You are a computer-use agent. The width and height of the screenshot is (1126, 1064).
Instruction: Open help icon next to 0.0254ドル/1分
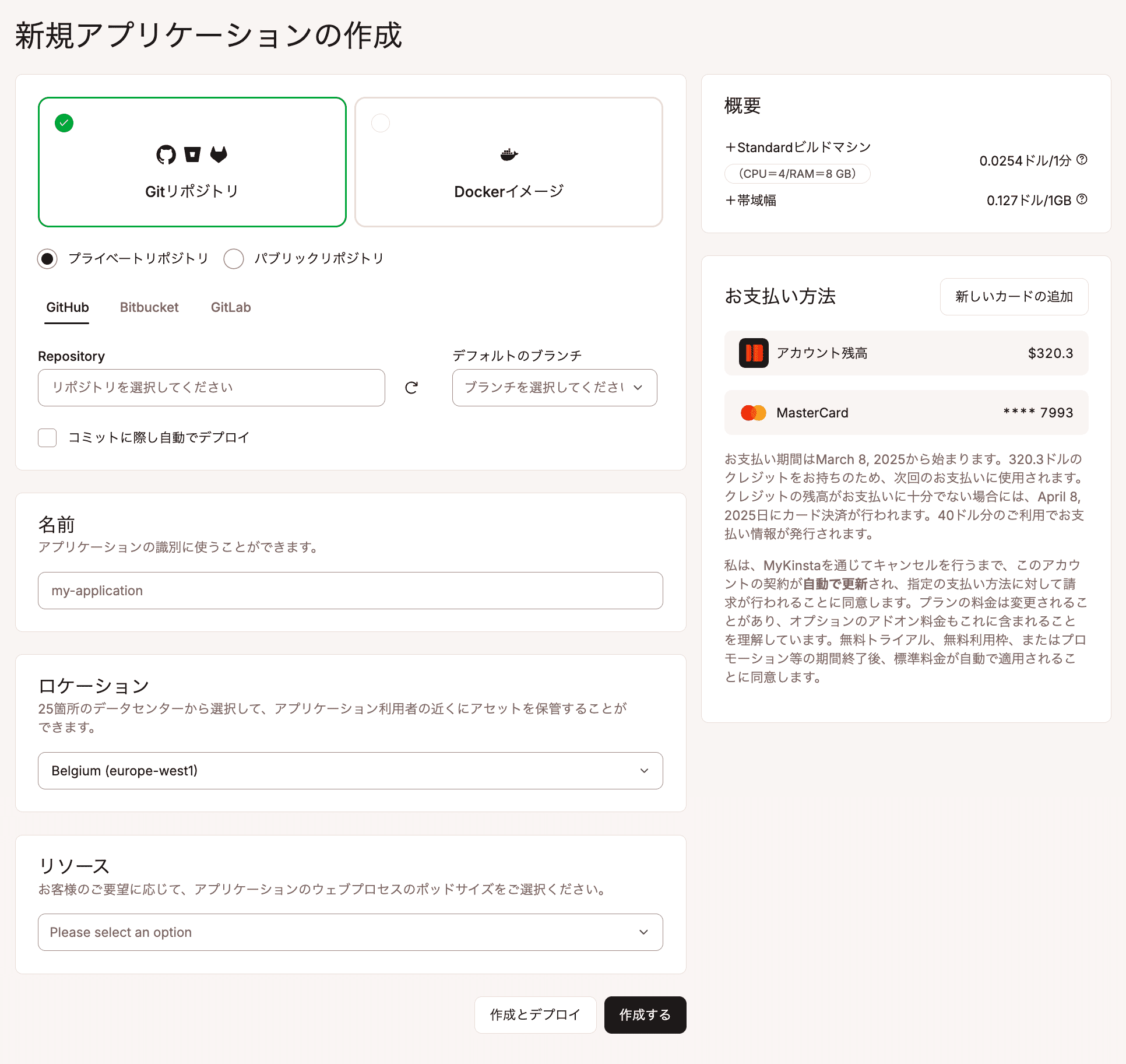(1082, 160)
